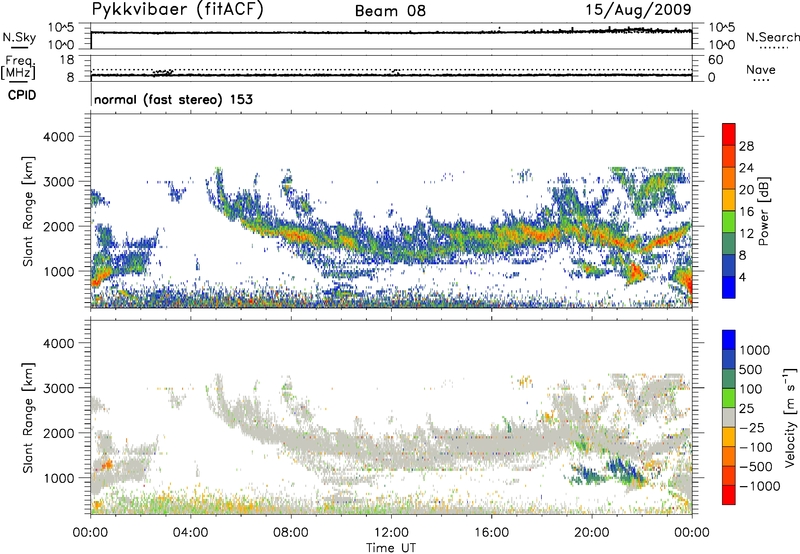Click the yellow 16-20 dB Power color segment
The height and width of the screenshot is (554, 800).
(x=729, y=199)
